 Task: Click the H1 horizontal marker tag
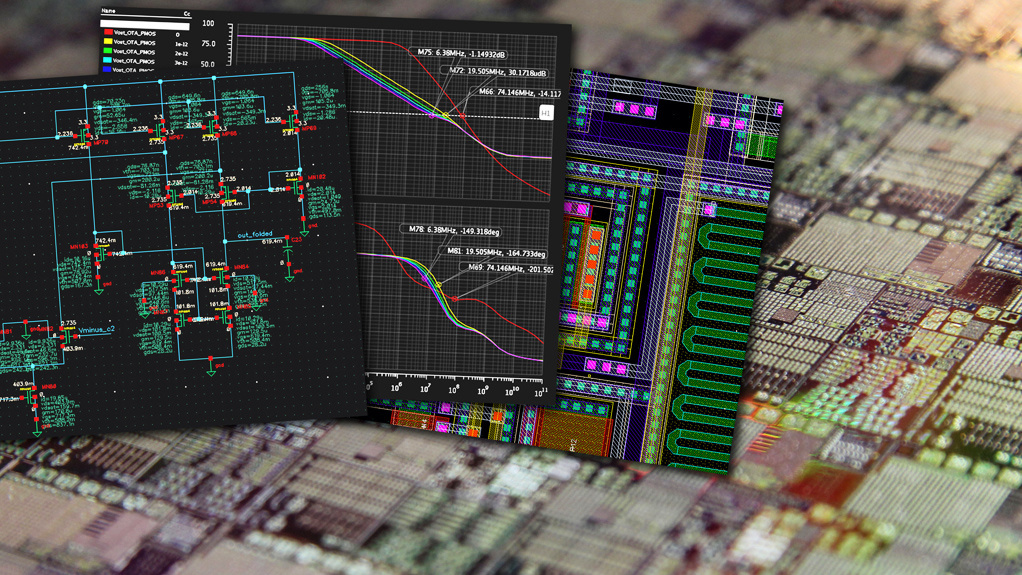pyautogui.click(x=547, y=113)
